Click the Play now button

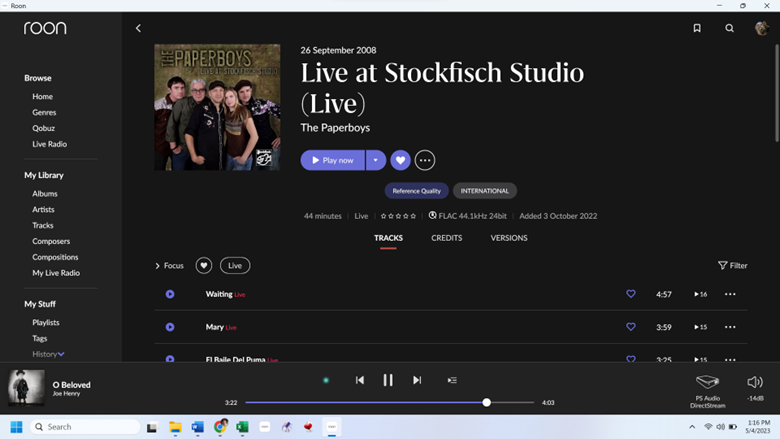(332, 160)
